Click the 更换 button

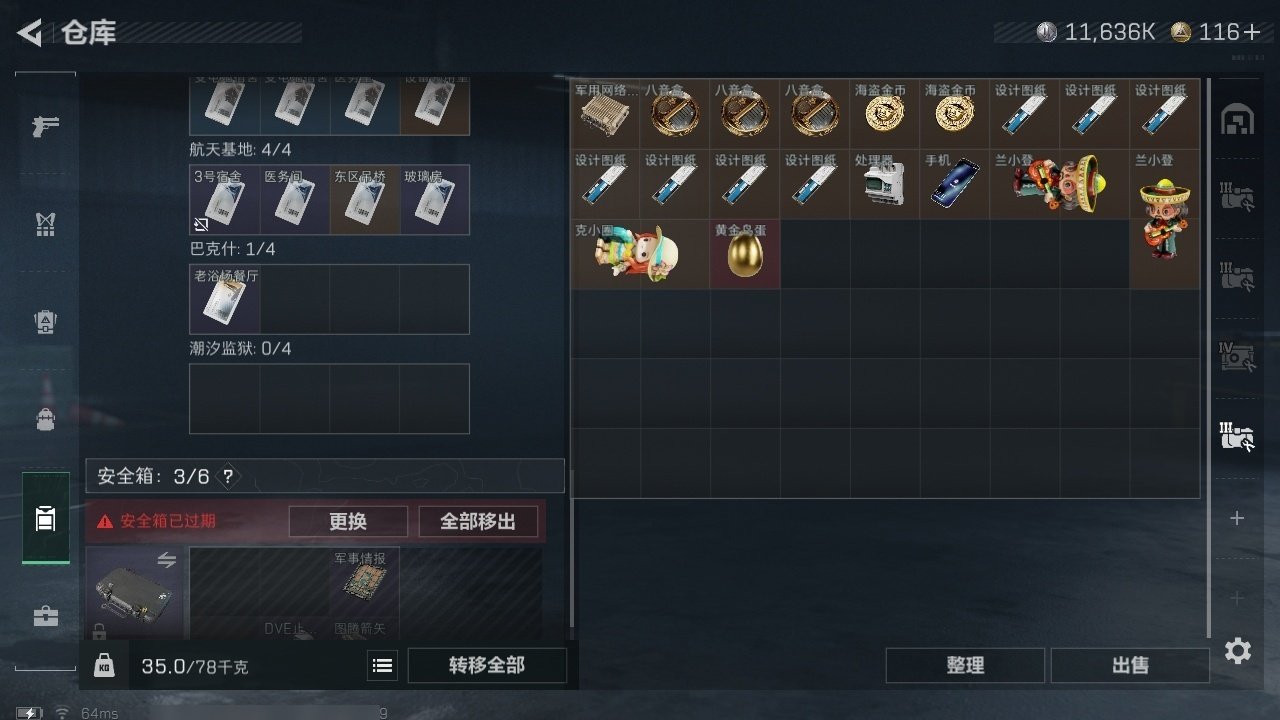pyautogui.click(x=348, y=521)
